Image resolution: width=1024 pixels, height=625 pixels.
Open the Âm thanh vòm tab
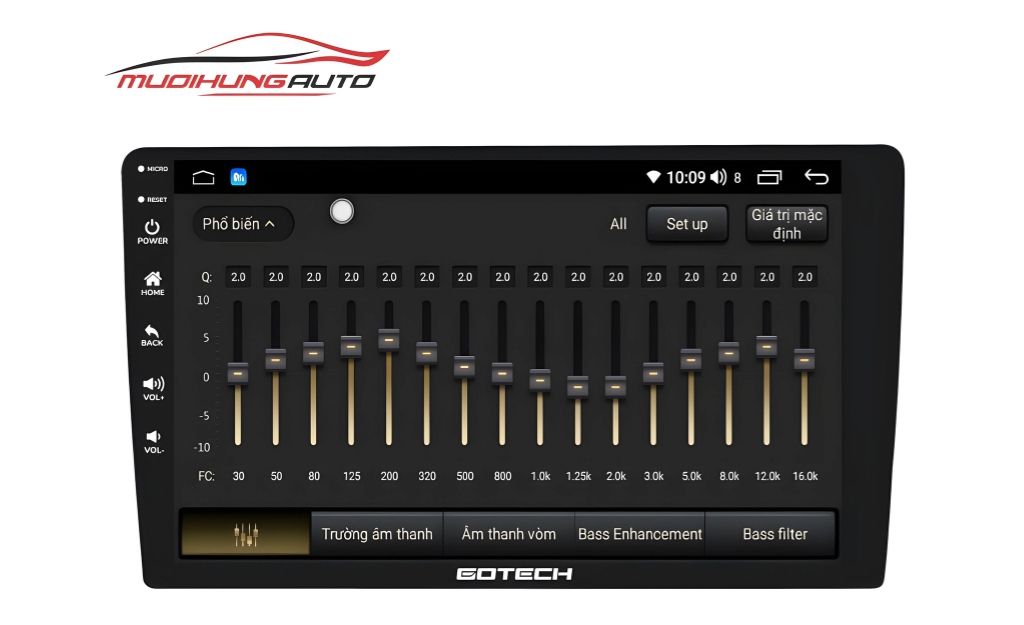coord(508,534)
